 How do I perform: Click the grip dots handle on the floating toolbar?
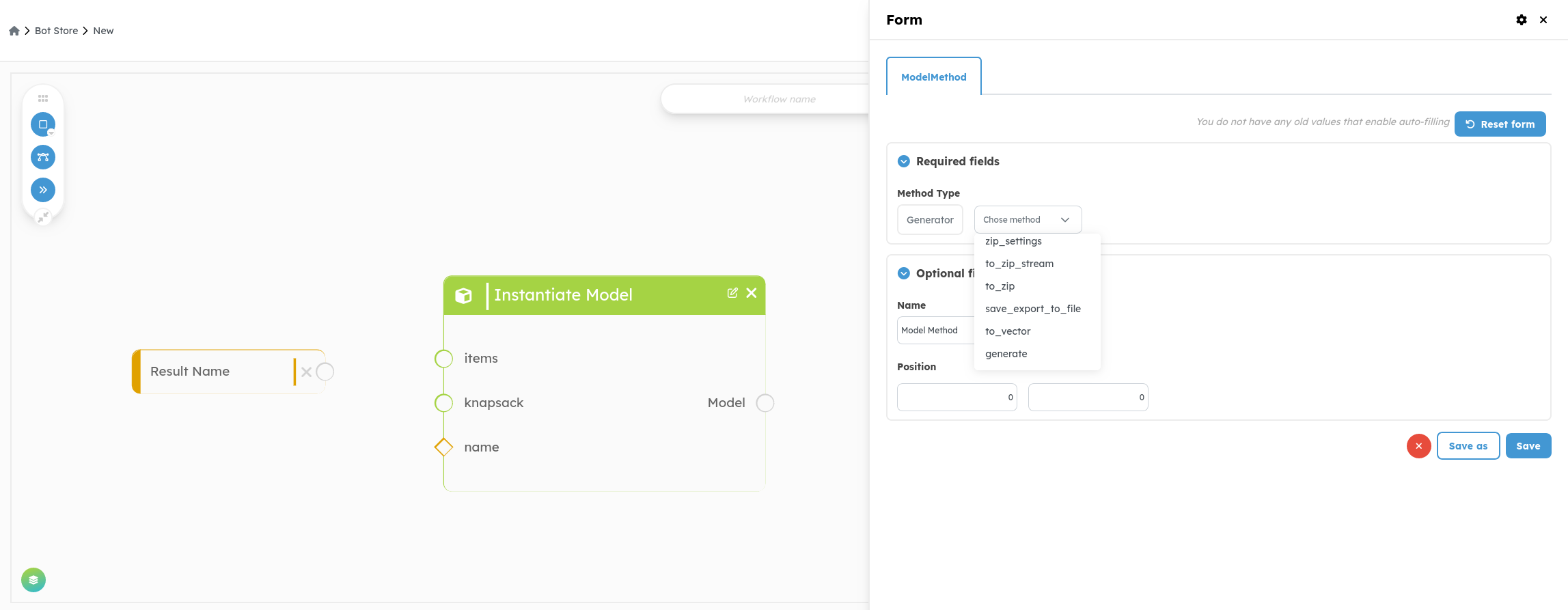[x=43, y=98]
